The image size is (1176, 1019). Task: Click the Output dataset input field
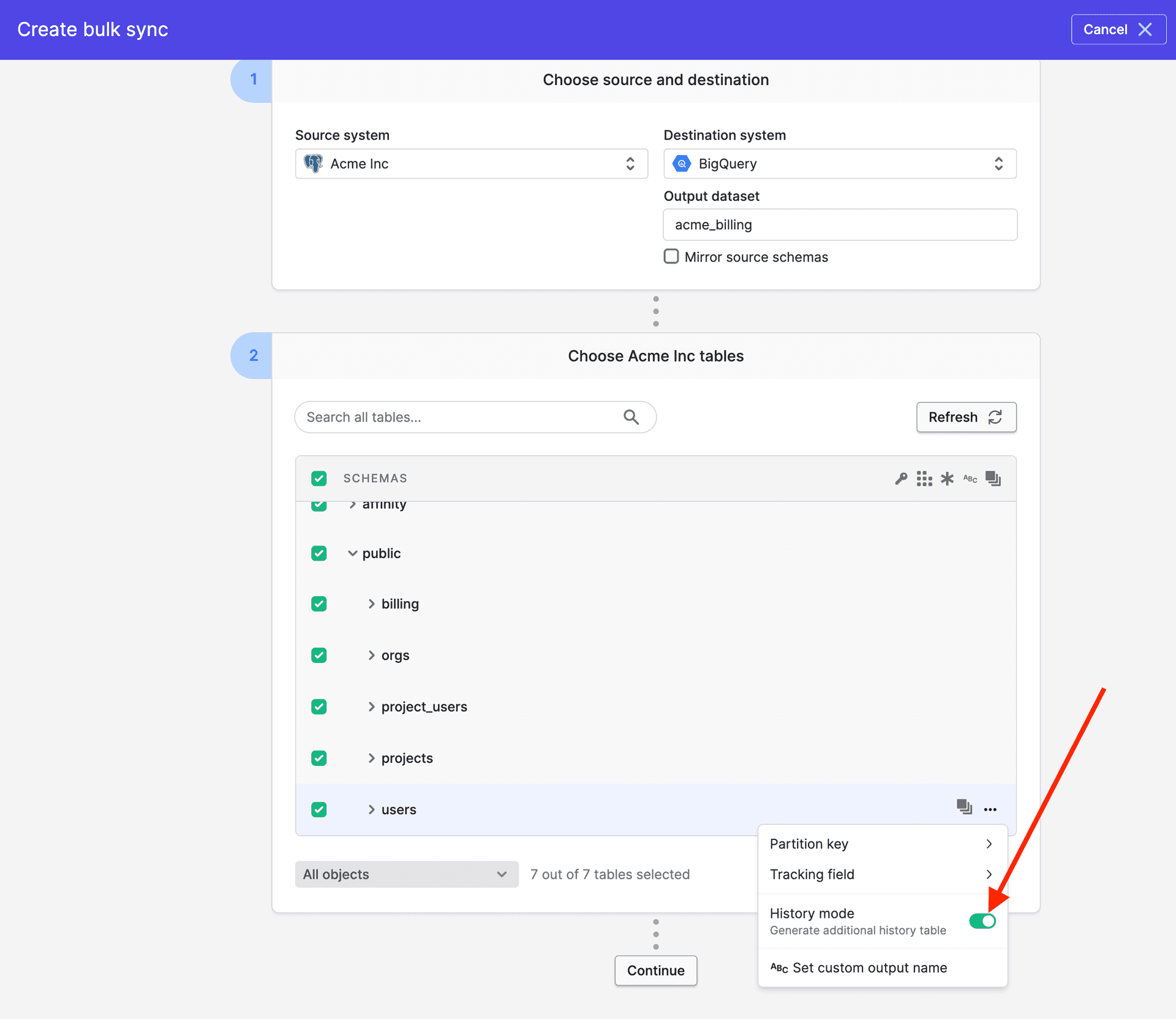[840, 225]
